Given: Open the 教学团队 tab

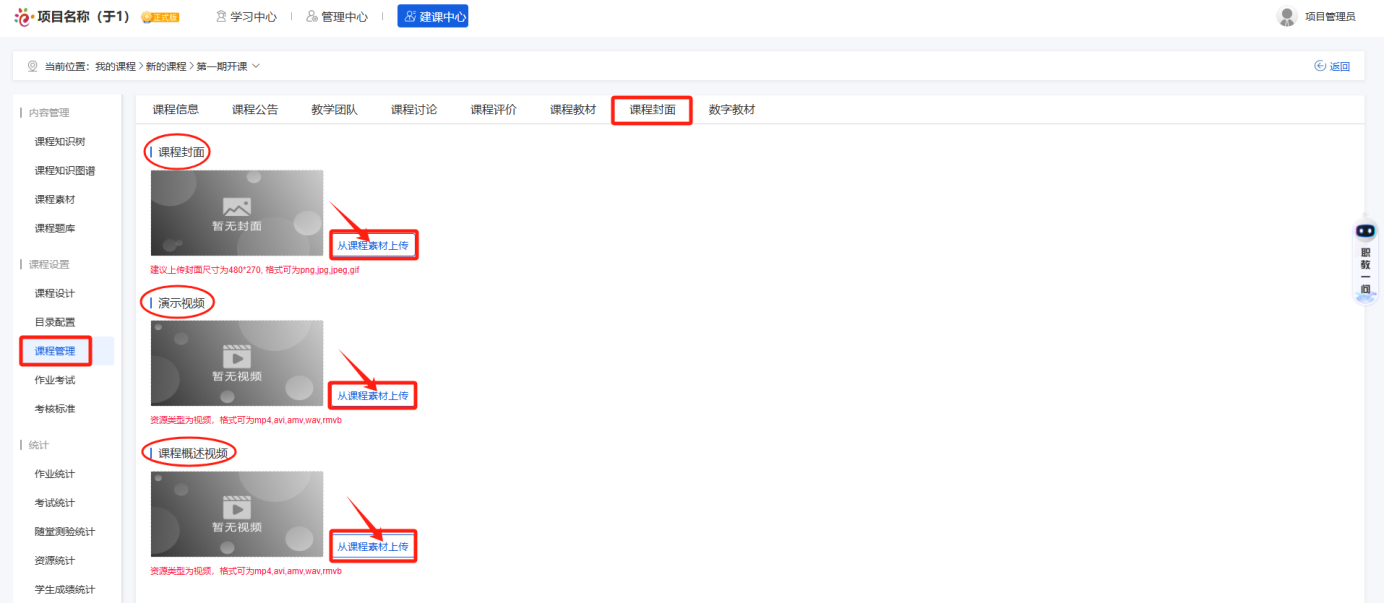Looking at the screenshot, I should pyautogui.click(x=334, y=110).
